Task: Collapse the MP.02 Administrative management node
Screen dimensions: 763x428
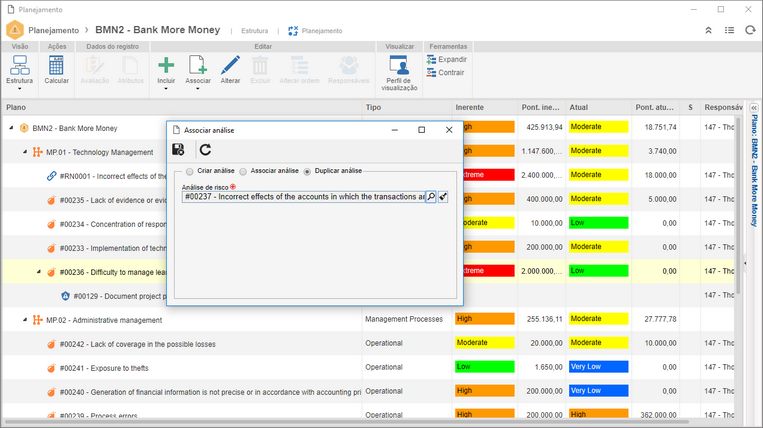Action: point(25,320)
